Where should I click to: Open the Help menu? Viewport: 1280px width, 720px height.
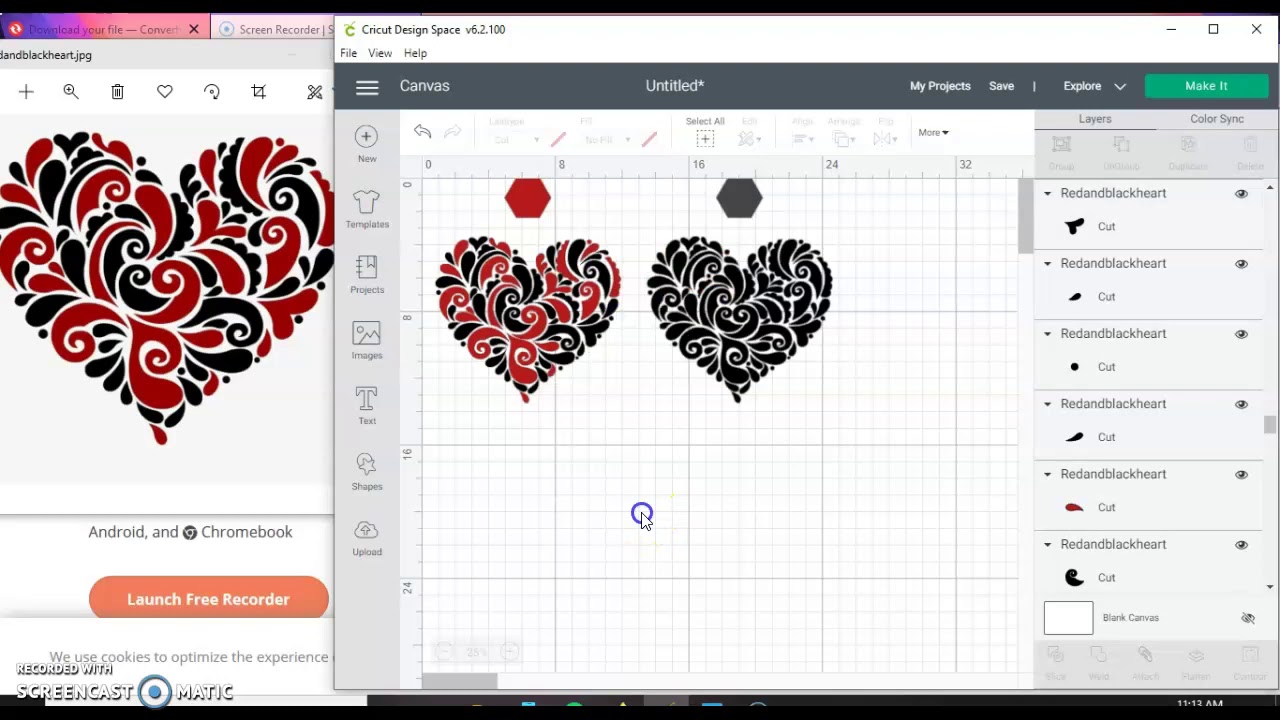415,53
